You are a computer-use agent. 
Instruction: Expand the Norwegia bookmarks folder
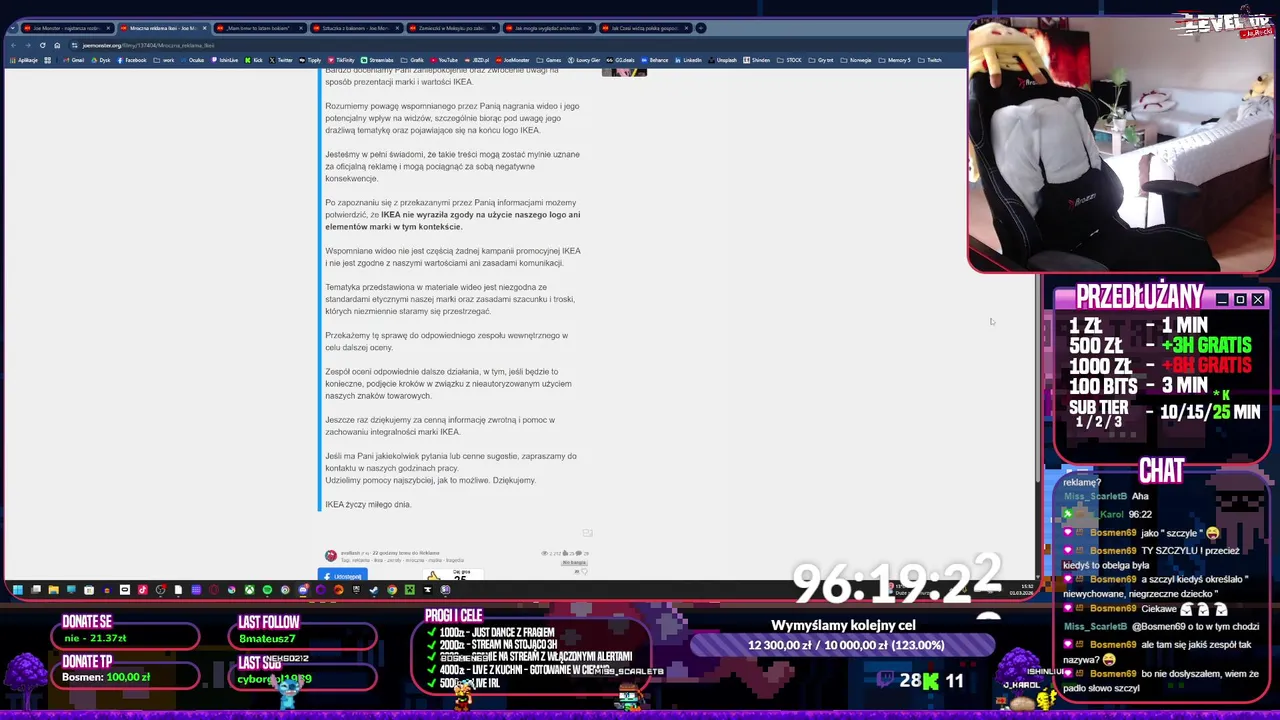[x=857, y=60]
